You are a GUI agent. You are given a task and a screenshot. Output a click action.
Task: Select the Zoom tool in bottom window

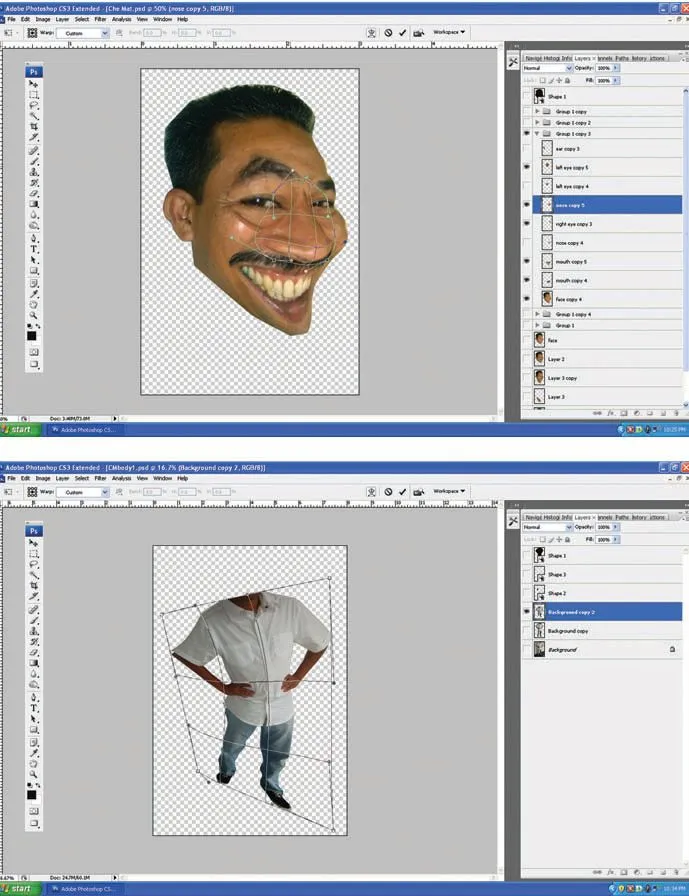click(34, 774)
